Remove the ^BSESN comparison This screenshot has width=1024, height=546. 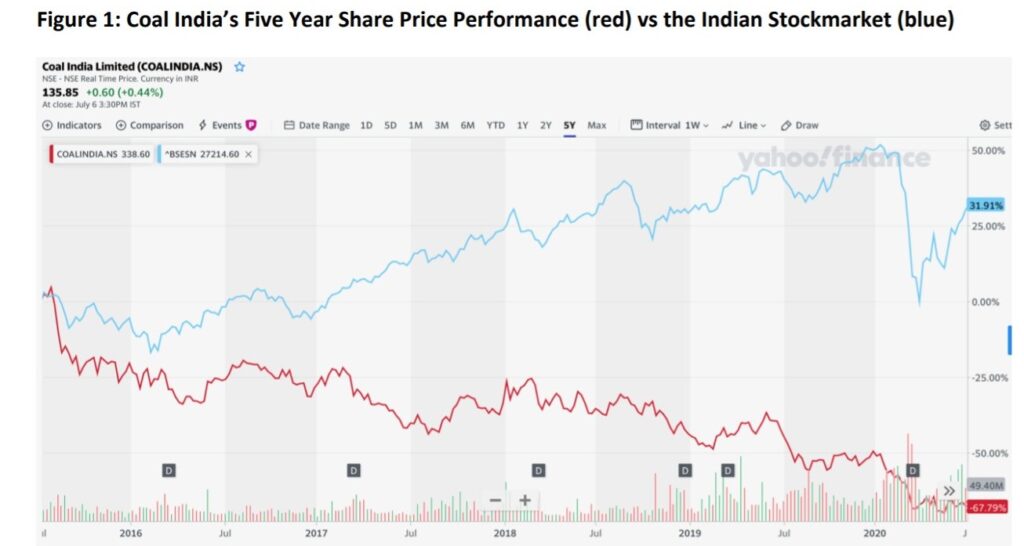[248, 154]
